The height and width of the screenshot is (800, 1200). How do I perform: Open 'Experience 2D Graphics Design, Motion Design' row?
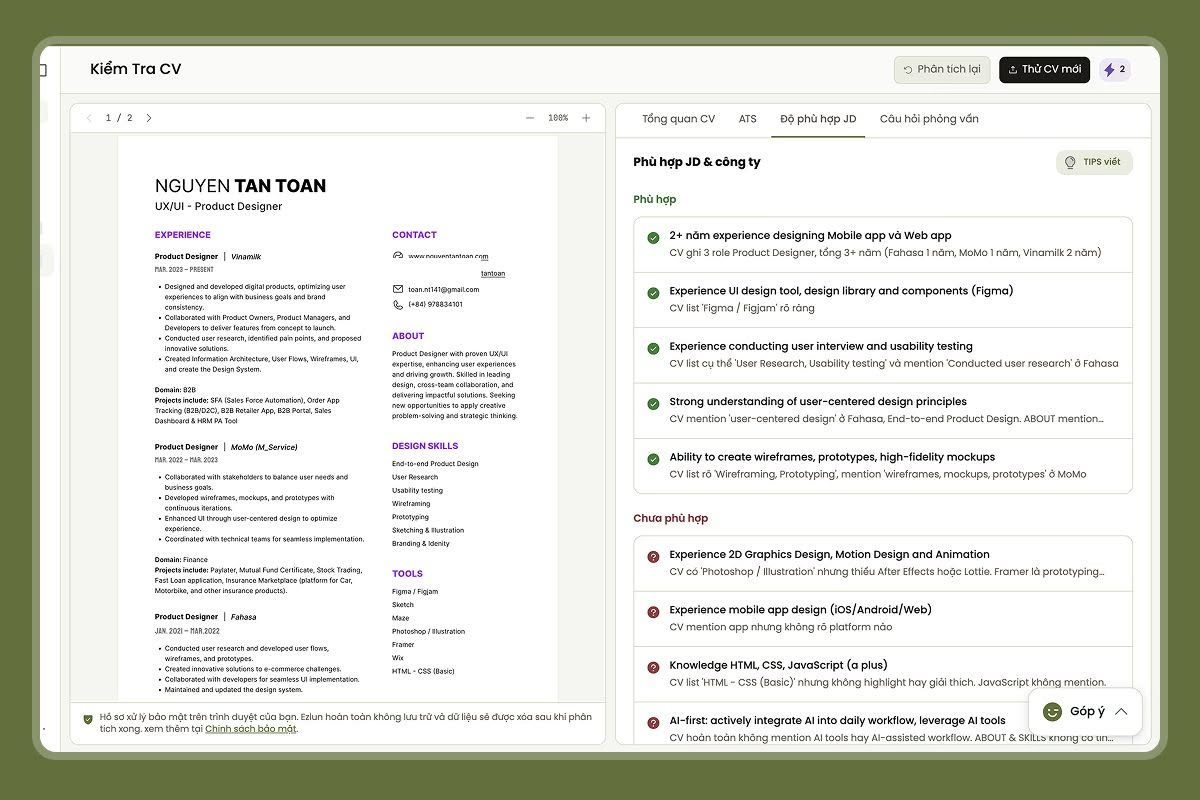coord(883,564)
